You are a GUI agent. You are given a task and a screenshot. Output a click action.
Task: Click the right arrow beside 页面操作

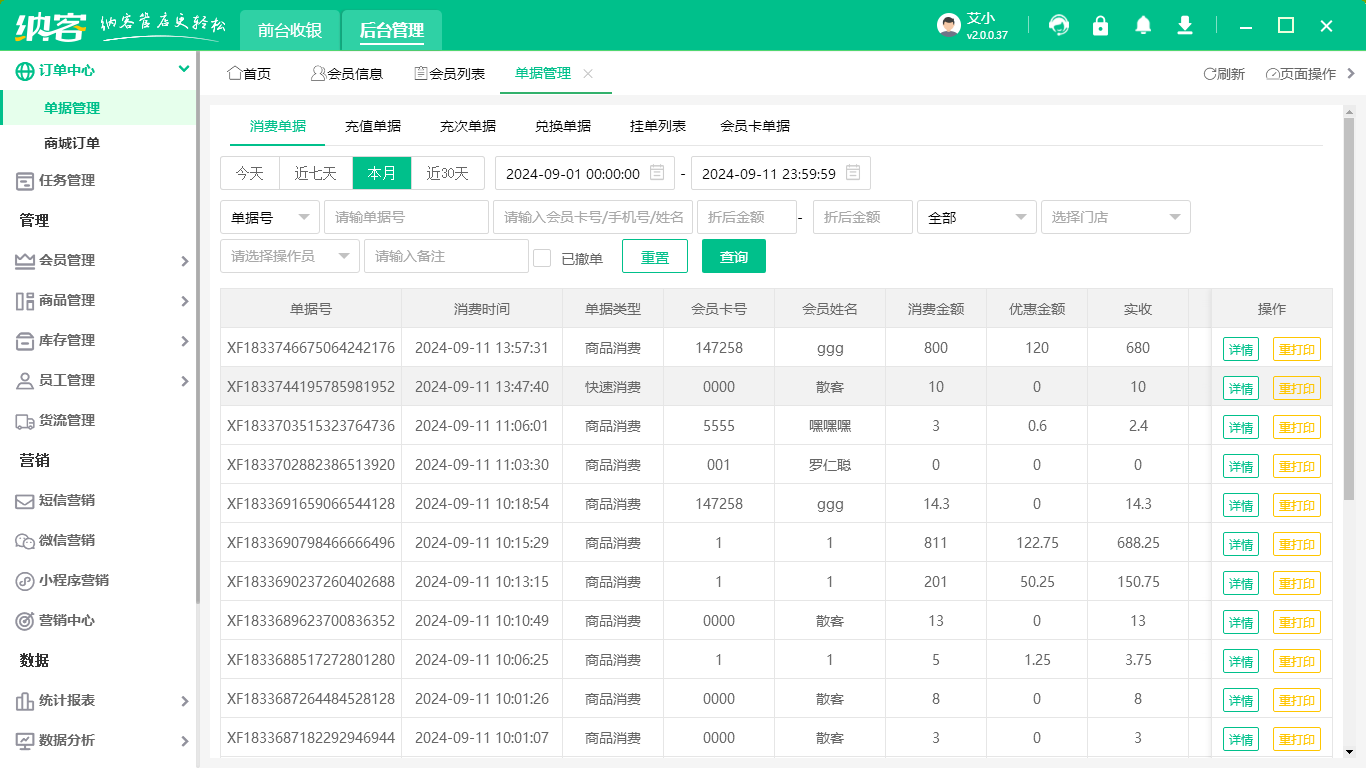click(x=1352, y=73)
